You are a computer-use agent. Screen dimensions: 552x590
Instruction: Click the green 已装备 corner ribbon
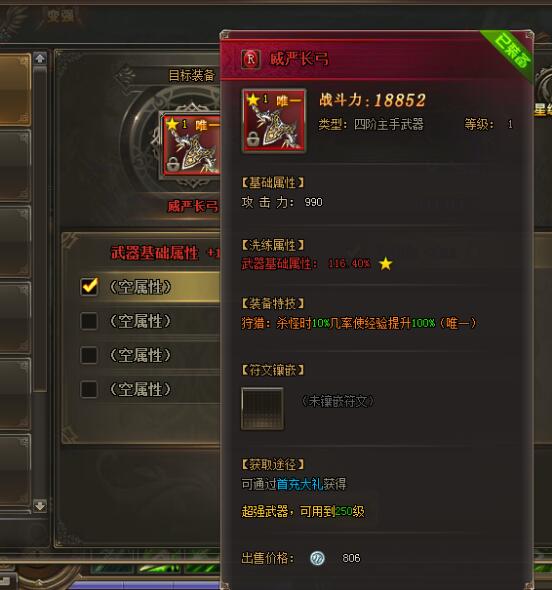coord(510,54)
